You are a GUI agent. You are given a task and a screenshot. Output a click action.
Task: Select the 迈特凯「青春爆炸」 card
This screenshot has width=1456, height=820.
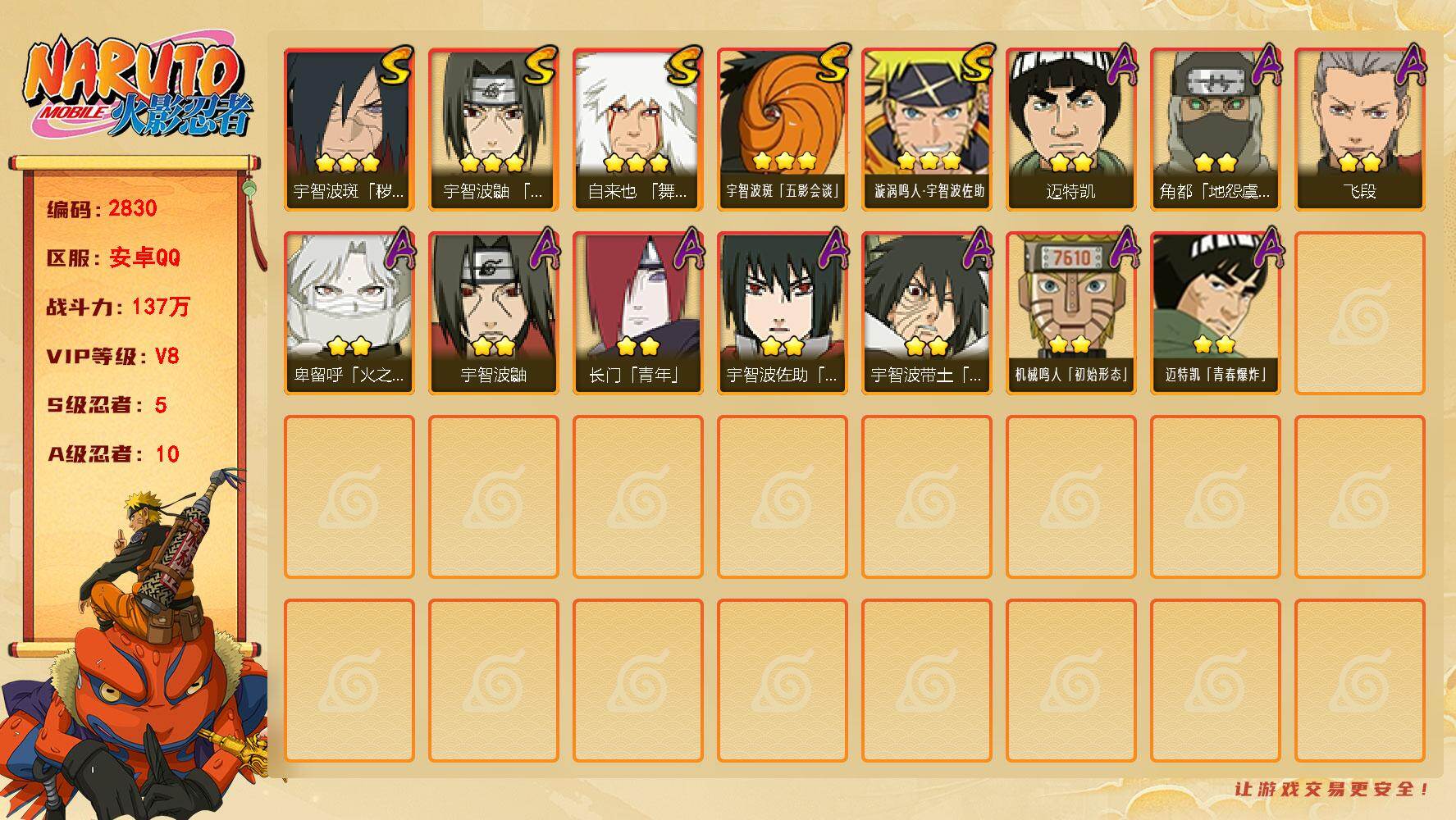pos(1215,313)
